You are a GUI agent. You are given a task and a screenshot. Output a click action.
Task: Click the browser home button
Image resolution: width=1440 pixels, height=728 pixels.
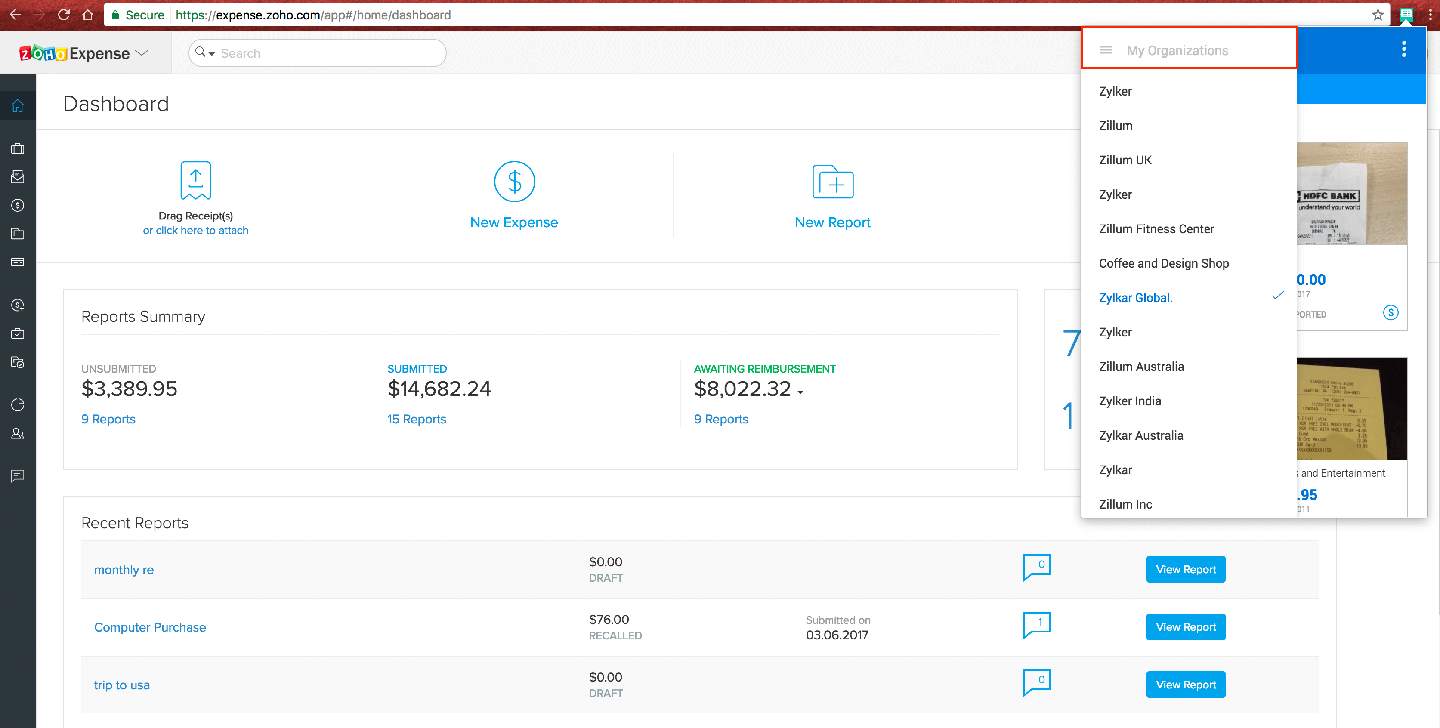click(88, 15)
